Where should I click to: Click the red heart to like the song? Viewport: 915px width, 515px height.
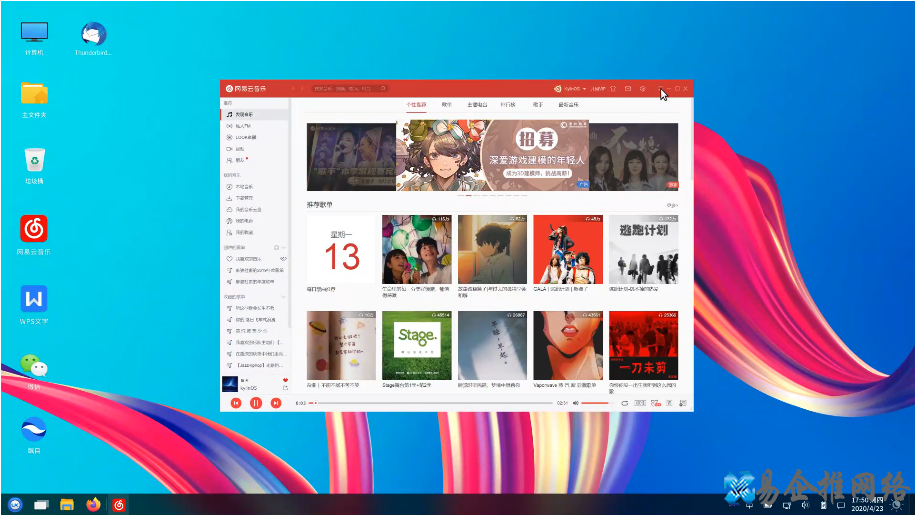click(x=285, y=381)
